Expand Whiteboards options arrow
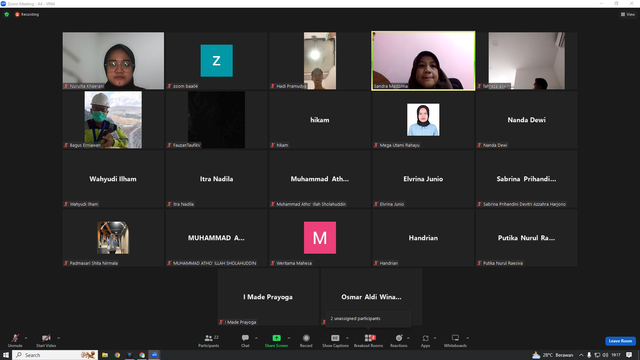Image resolution: width=640 pixels, height=360 pixels. (x=467, y=338)
